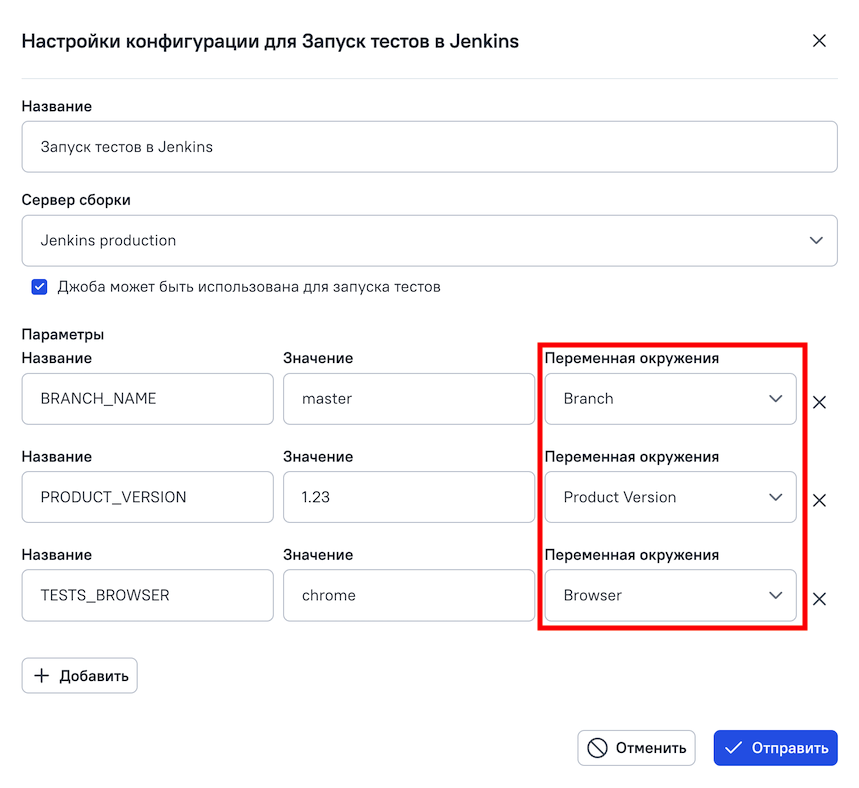This screenshot has height=788, width=859.
Task: Click the 1.23 value field
Action: 408,497
